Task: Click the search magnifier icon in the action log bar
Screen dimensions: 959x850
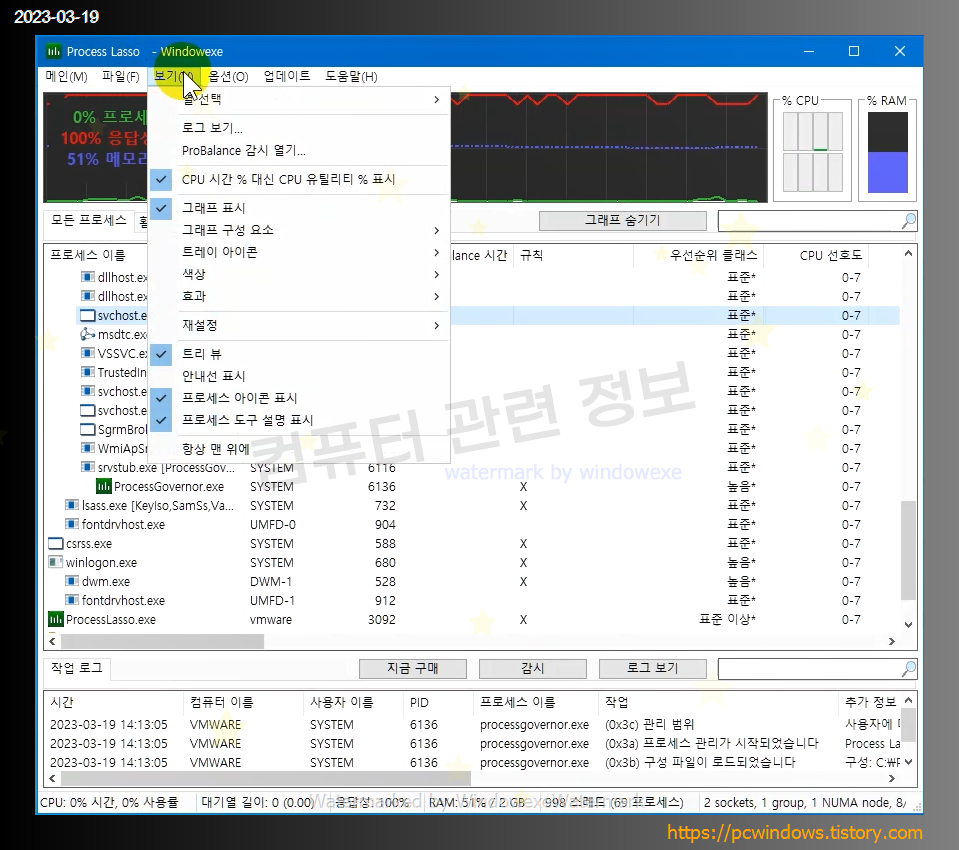Action: [908, 668]
